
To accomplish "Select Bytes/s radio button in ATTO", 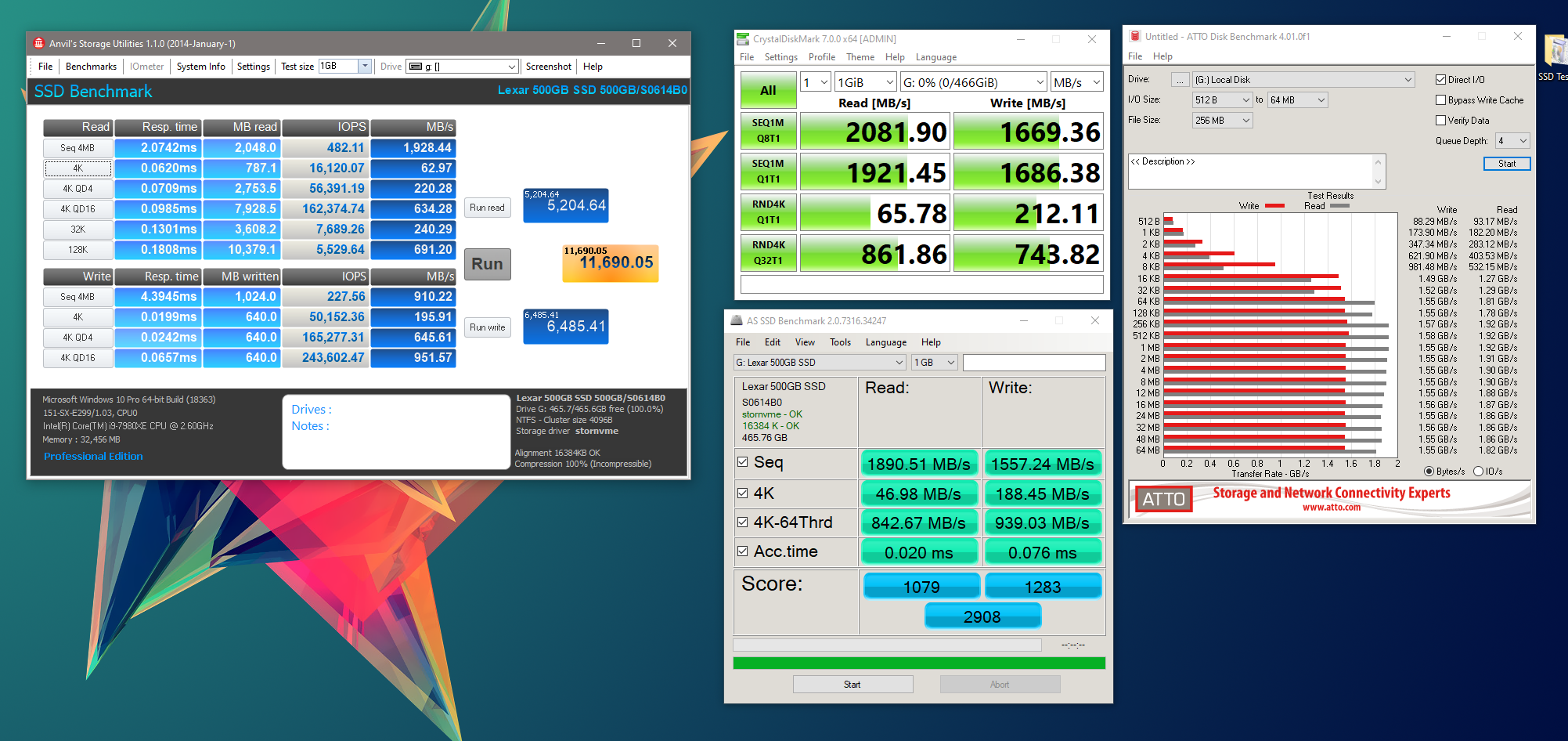I will [1429, 471].
